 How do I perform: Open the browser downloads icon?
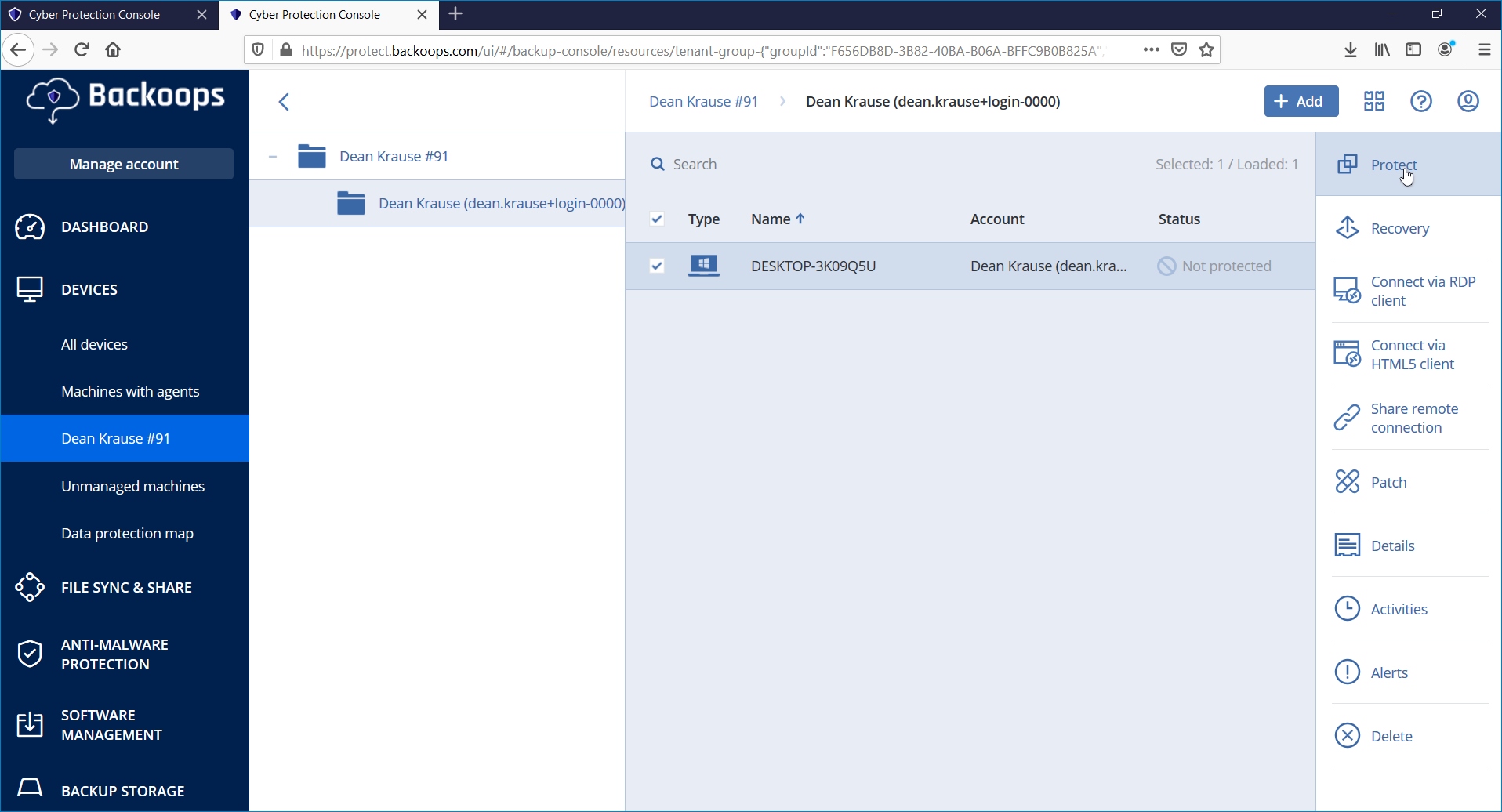pyautogui.click(x=1350, y=49)
